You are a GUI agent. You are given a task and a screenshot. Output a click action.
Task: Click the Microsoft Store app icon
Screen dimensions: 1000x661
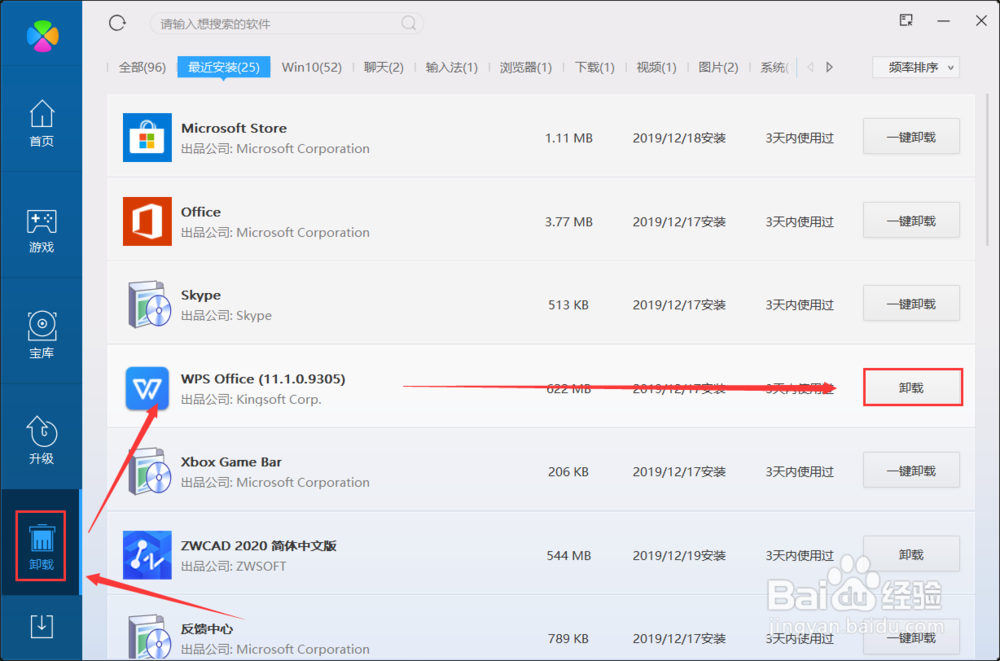point(147,137)
